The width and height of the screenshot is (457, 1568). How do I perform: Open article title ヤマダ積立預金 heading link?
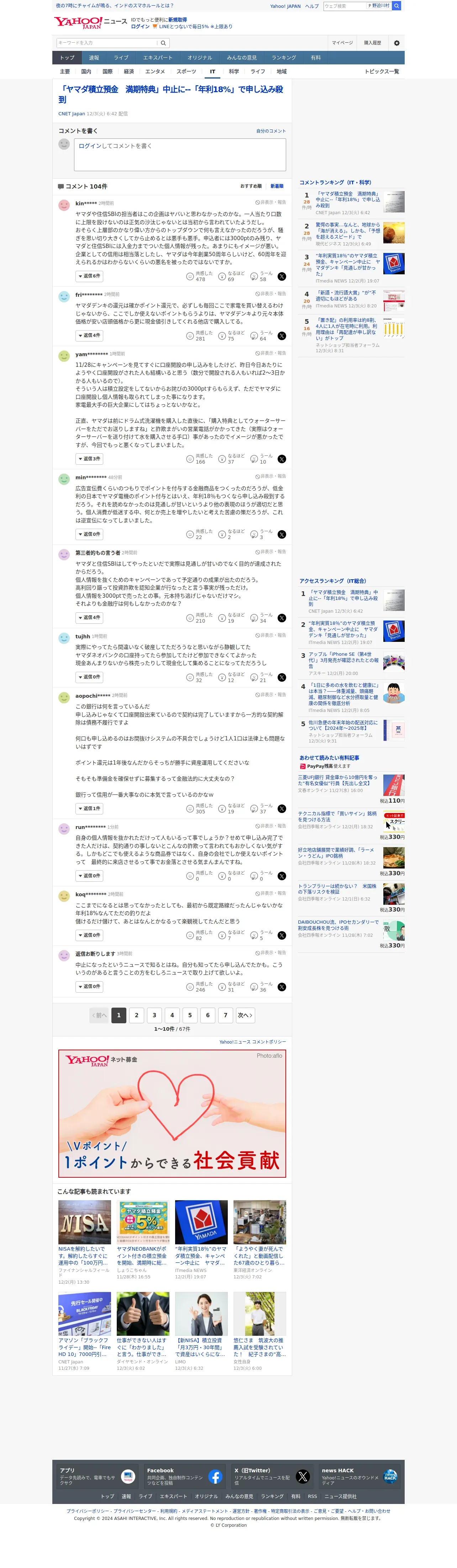click(x=170, y=94)
